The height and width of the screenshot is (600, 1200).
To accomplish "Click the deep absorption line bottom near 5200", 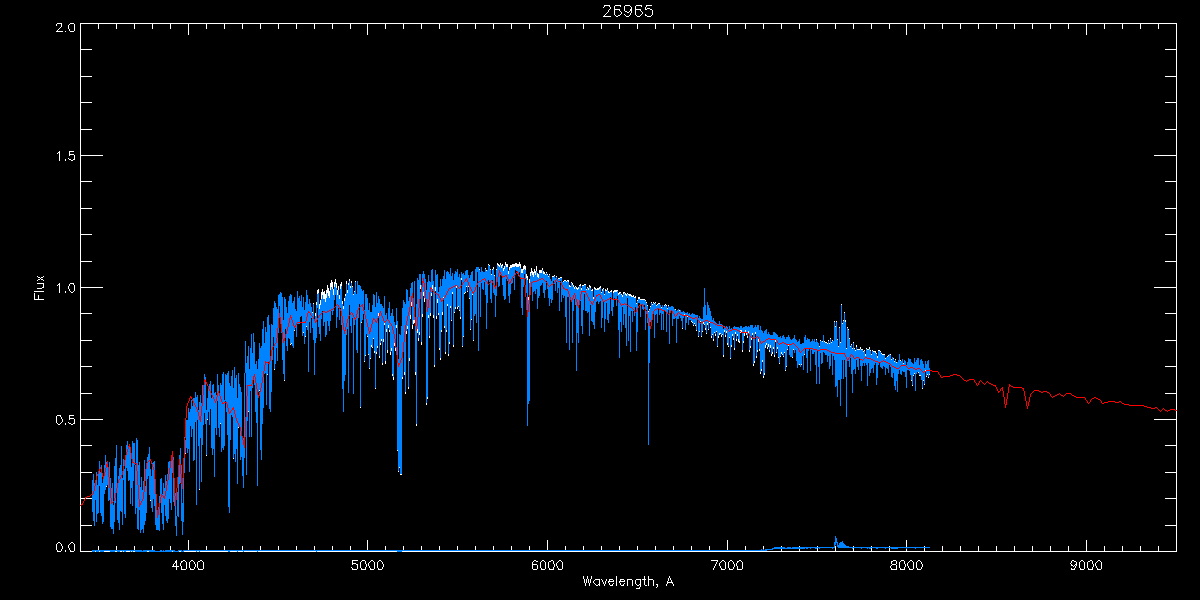I will (x=400, y=471).
